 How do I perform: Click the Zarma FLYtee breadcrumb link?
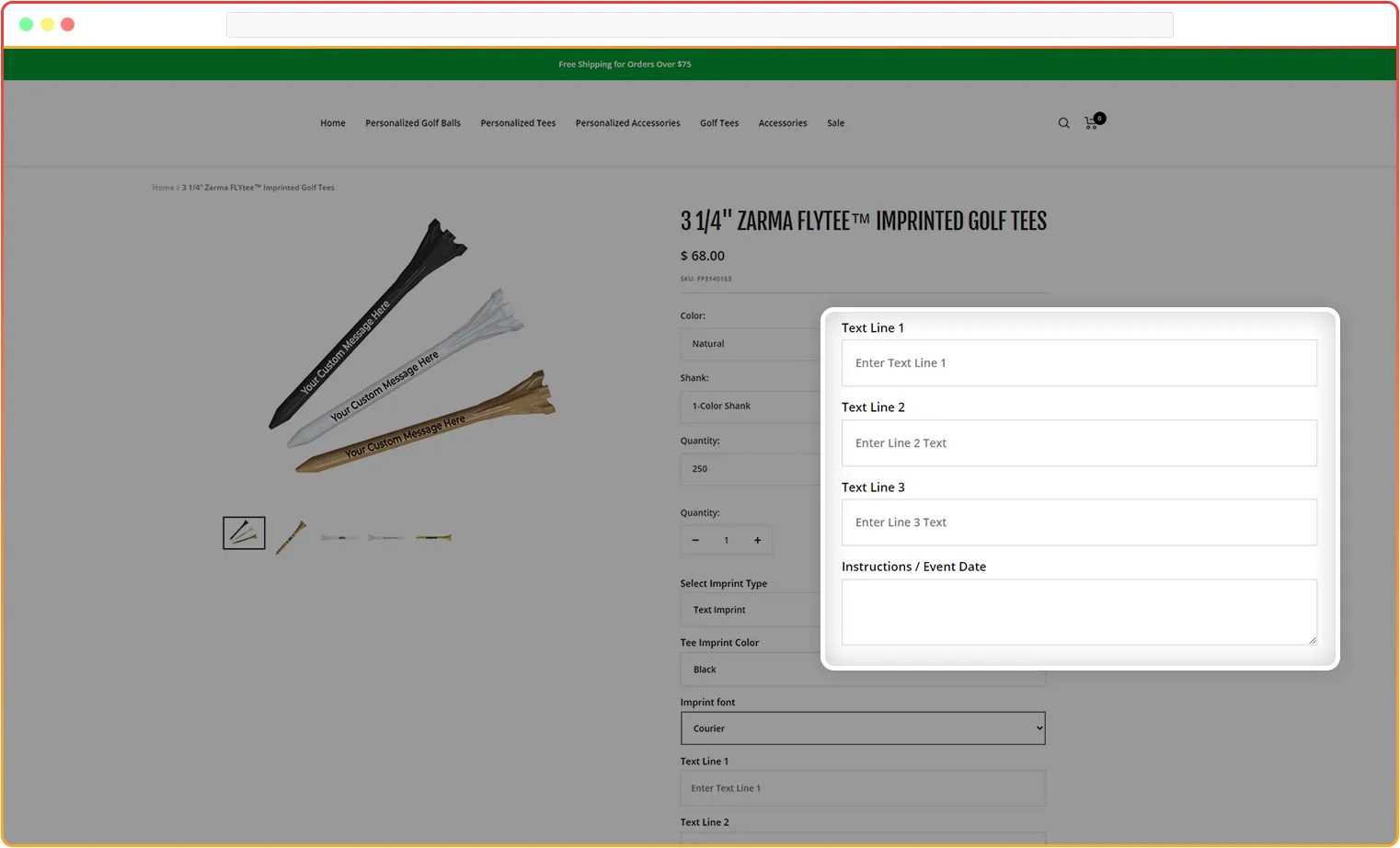pos(258,187)
